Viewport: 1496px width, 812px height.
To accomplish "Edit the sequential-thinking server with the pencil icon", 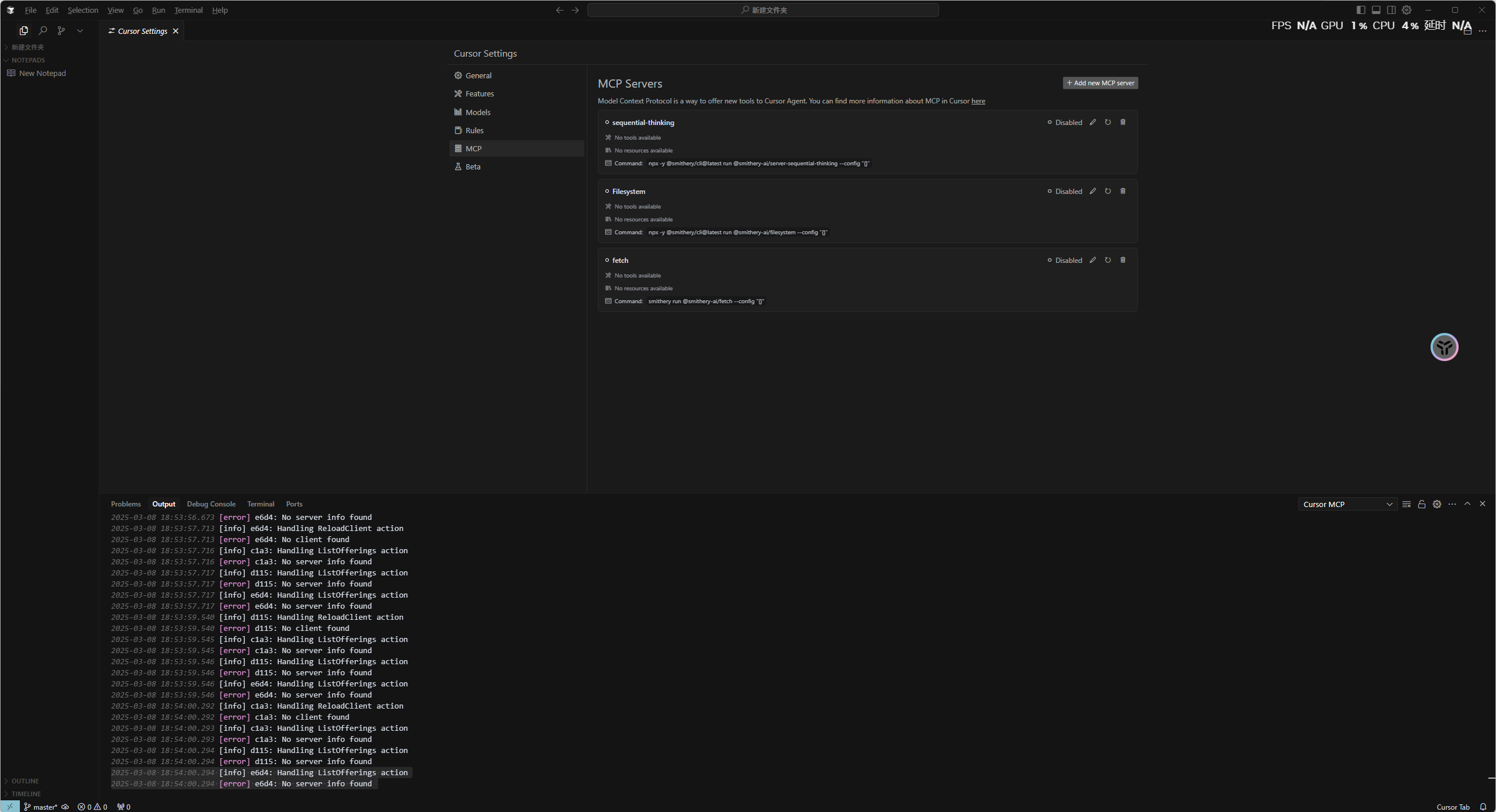I will (x=1093, y=122).
